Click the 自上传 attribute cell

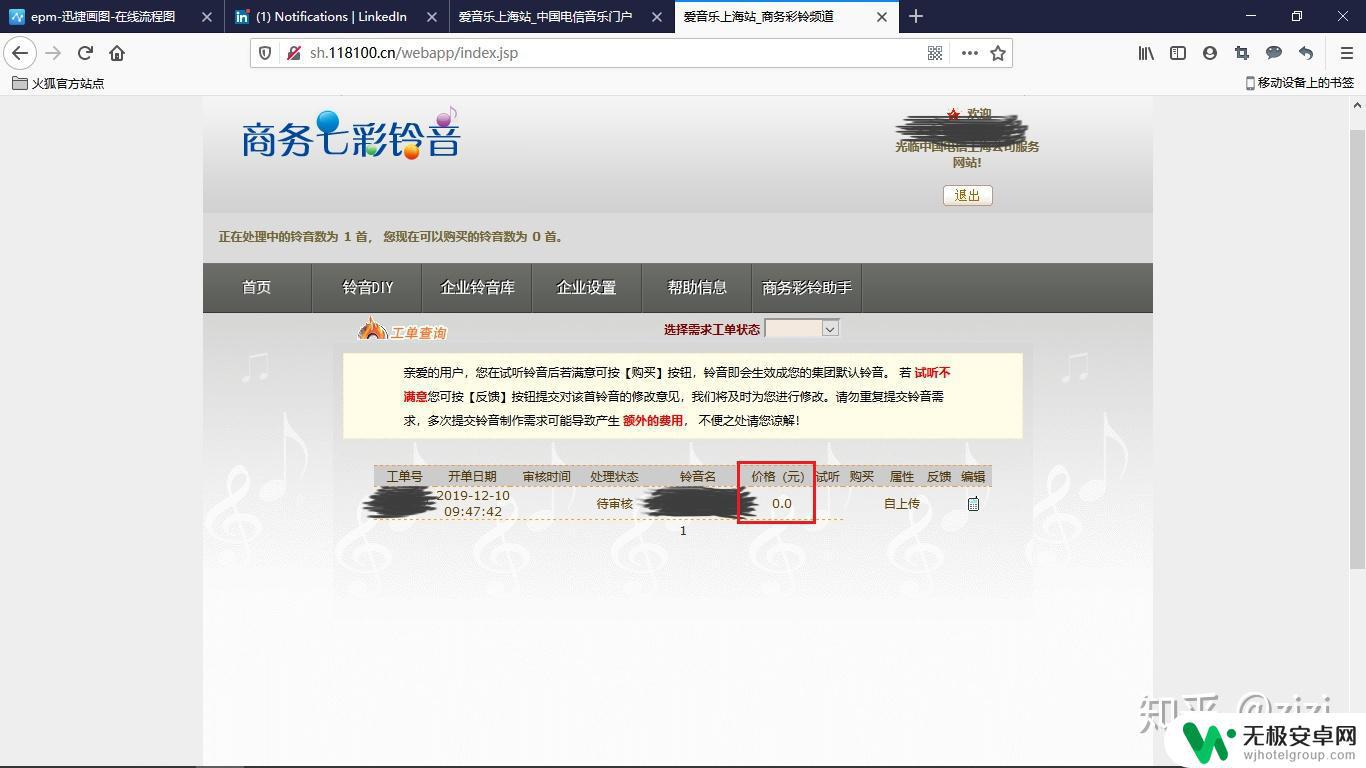902,504
